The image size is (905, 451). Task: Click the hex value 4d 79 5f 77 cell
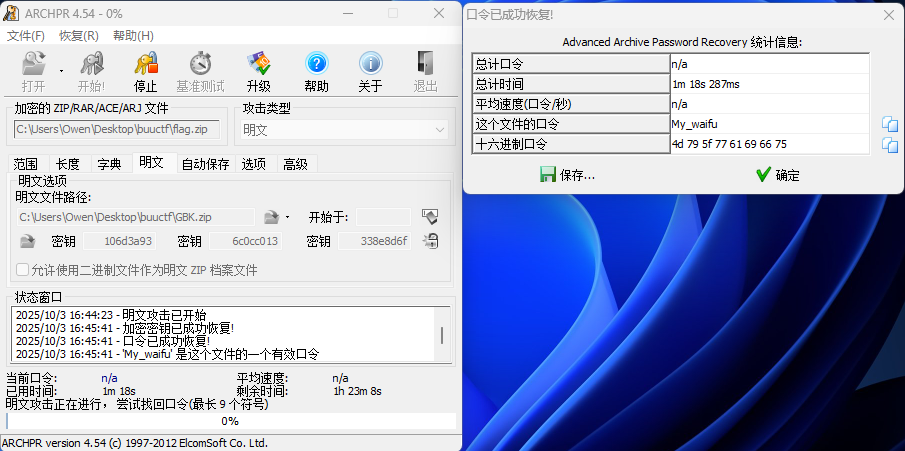(x=770, y=144)
